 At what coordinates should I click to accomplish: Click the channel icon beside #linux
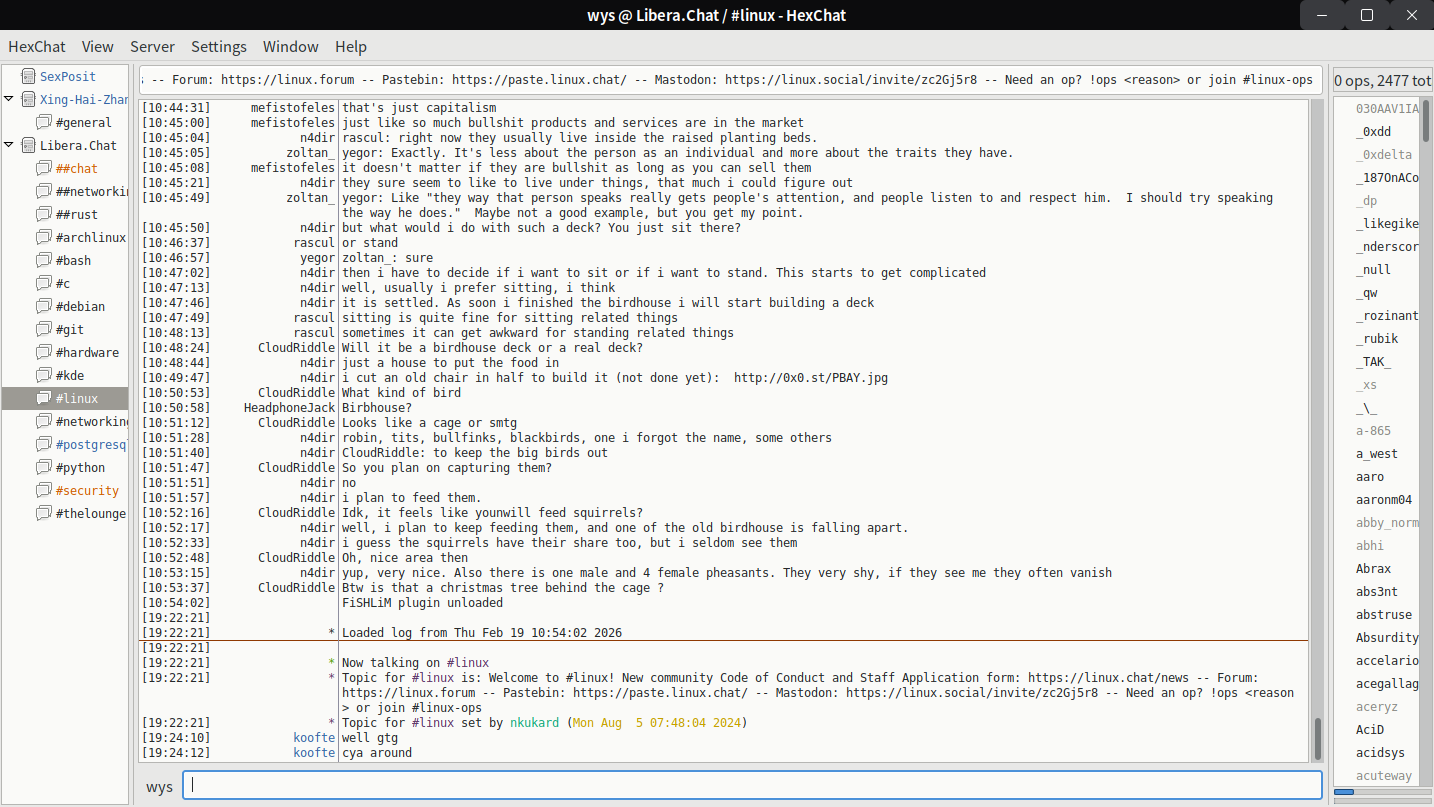pos(44,398)
